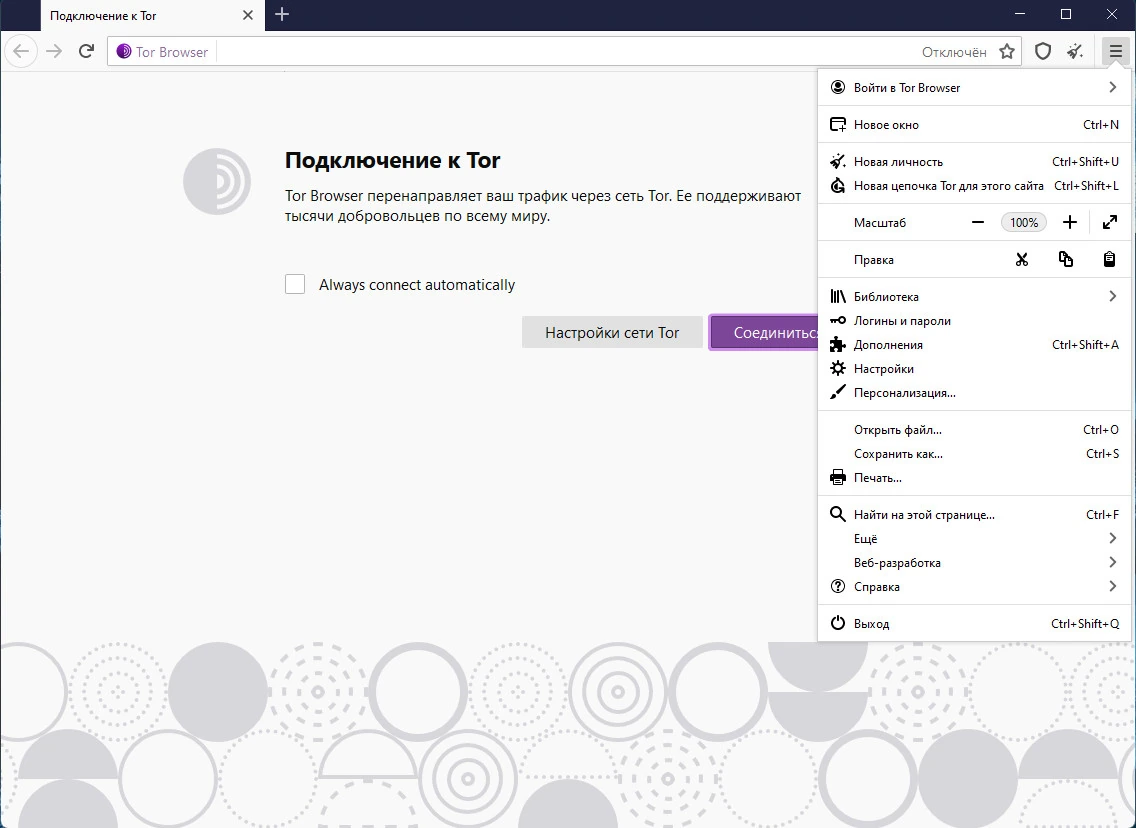This screenshot has height=828, width=1136.
Task: Paste with the clipboard icon
Action: click(x=1109, y=259)
